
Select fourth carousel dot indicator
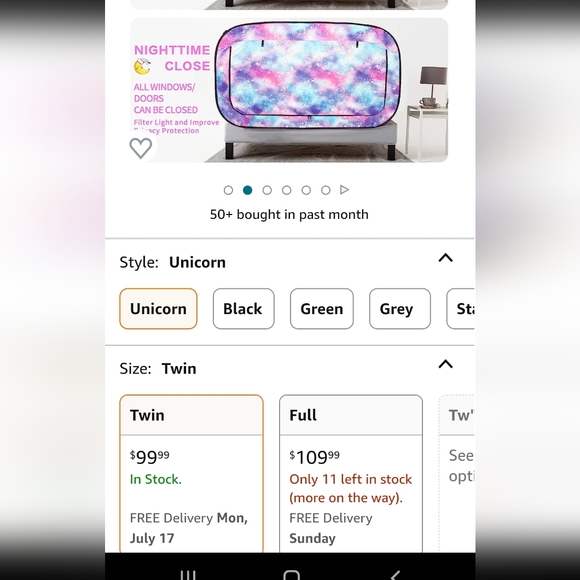click(286, 190)
